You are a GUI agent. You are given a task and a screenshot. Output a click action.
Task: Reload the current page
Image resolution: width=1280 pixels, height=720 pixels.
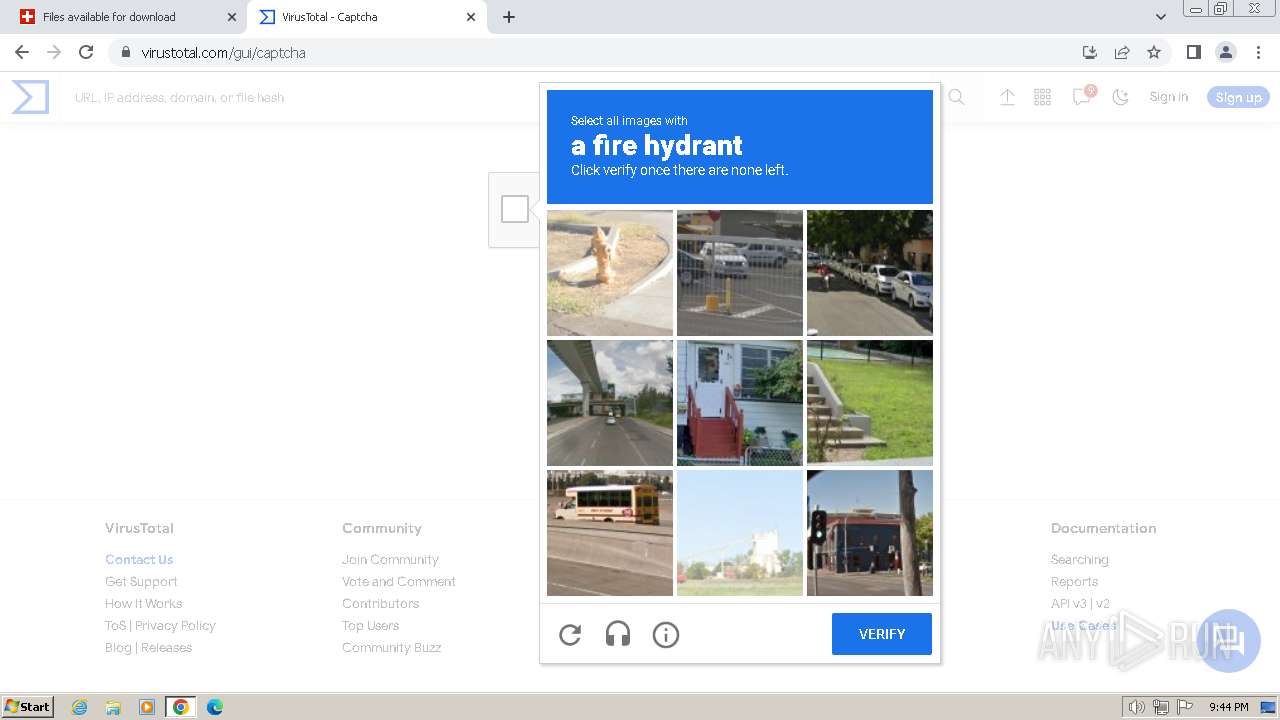(x=86, y=52)
